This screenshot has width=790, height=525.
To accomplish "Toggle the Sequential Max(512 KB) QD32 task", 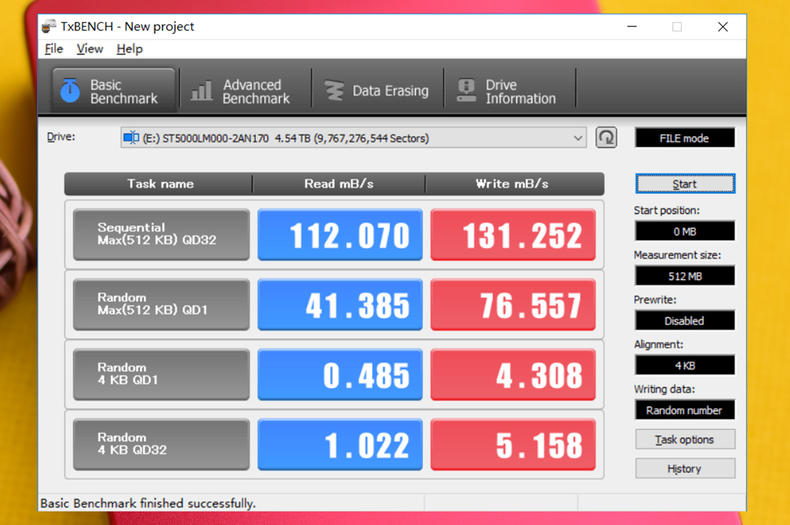I will tap(161, 235).
